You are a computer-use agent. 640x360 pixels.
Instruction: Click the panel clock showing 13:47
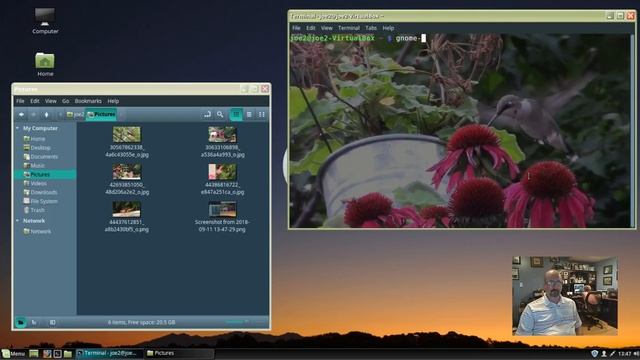pyautogui.click(x=624, y=353)
